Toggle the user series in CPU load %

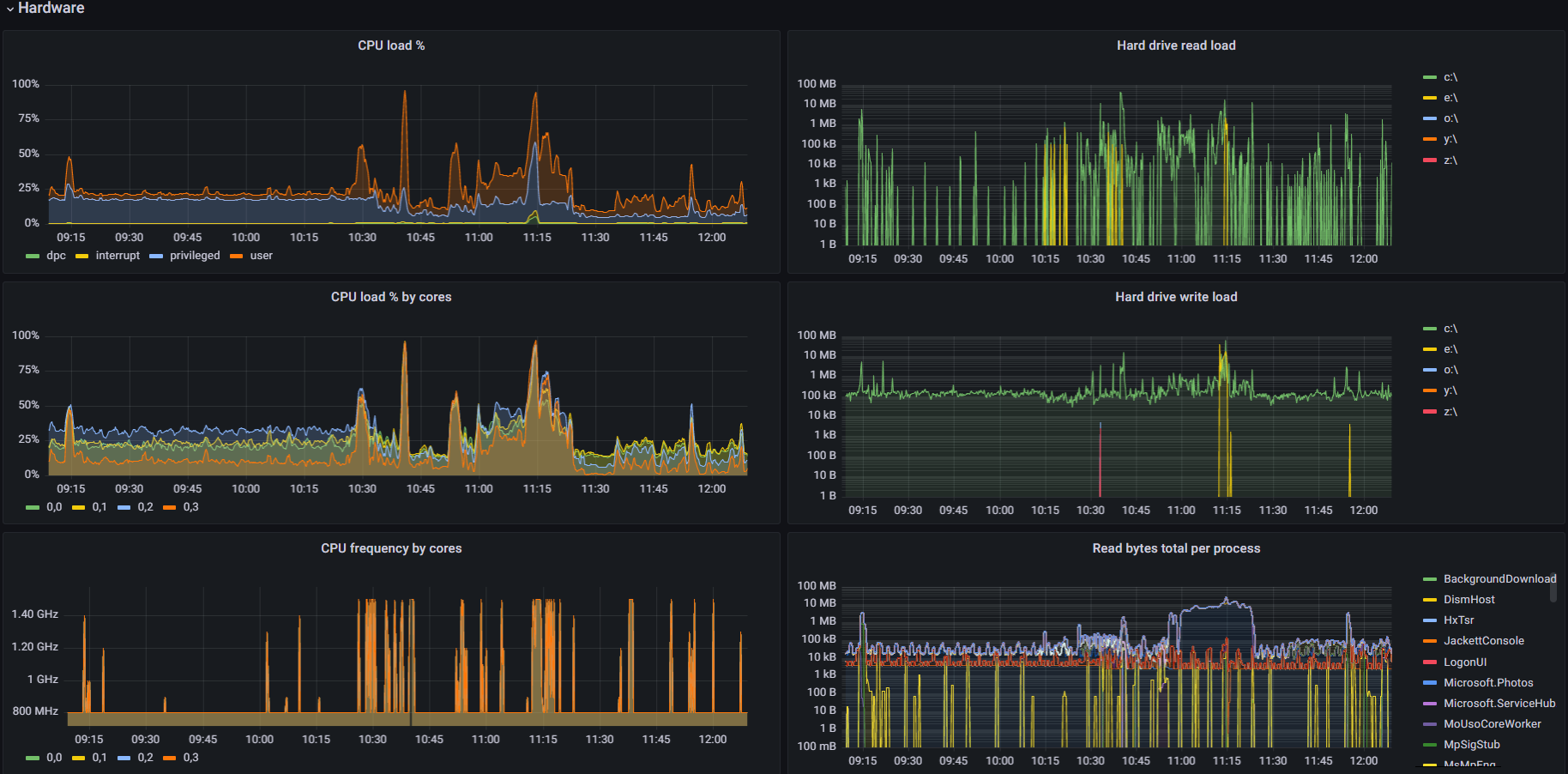(262, 256)
